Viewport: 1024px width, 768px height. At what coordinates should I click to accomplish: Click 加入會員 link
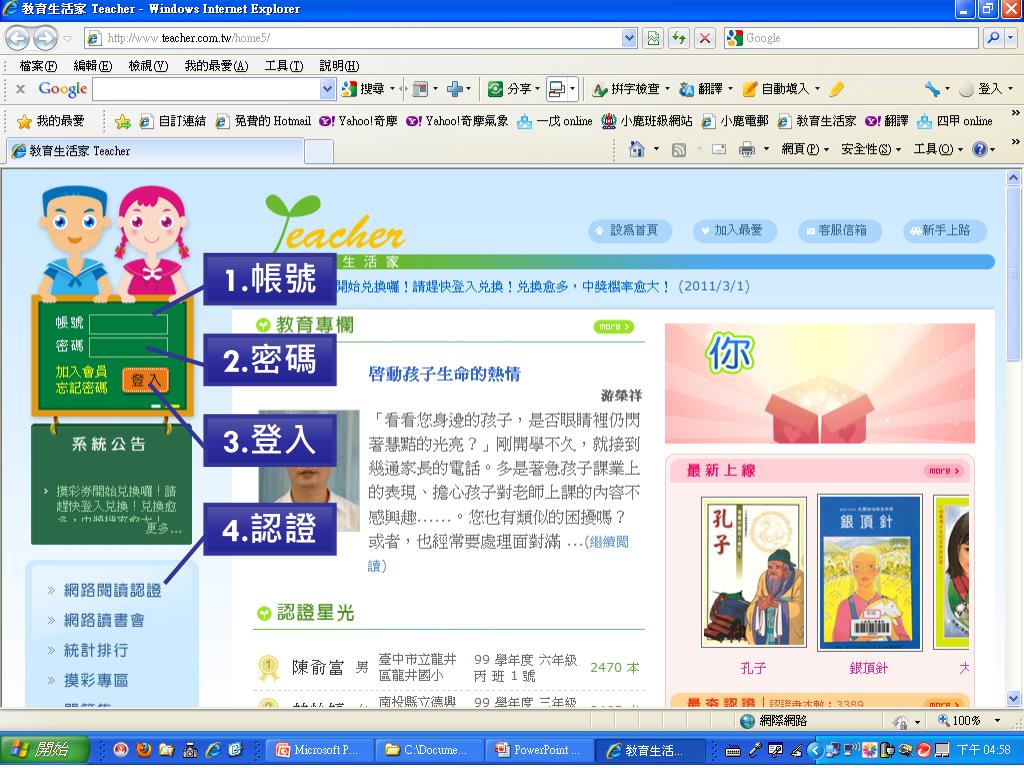81,372
